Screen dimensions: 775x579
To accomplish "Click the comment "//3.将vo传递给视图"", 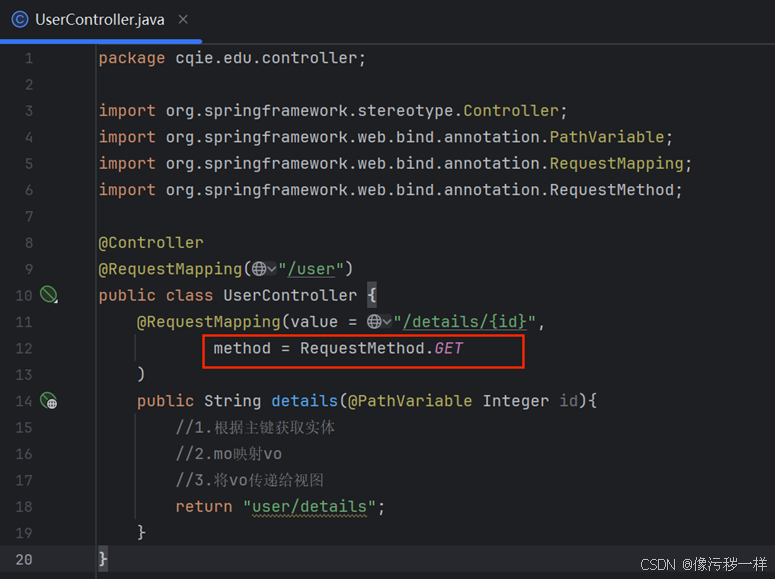I will 250,480.
